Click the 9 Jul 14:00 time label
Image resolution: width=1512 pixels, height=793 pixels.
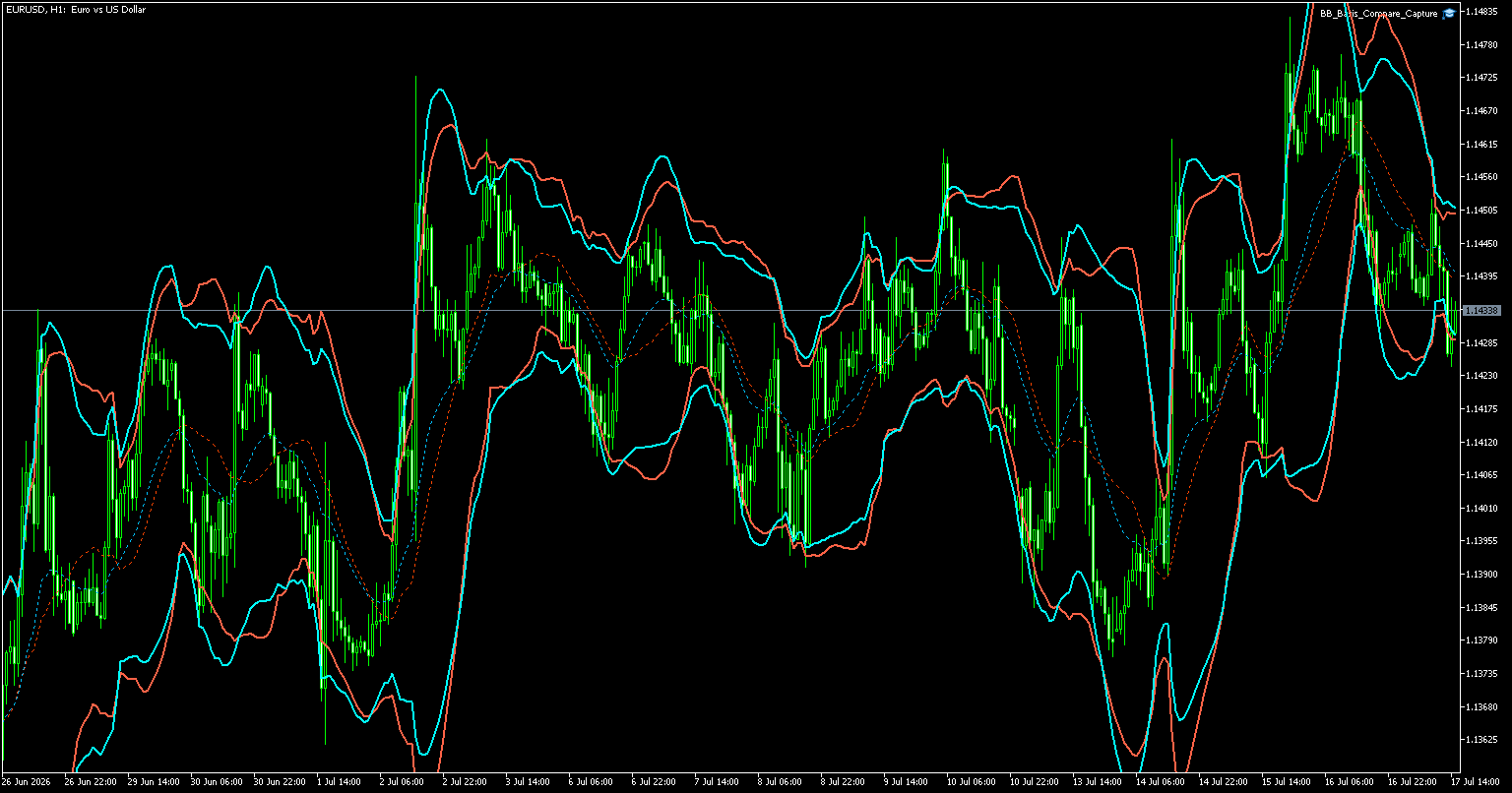[907, 782]
